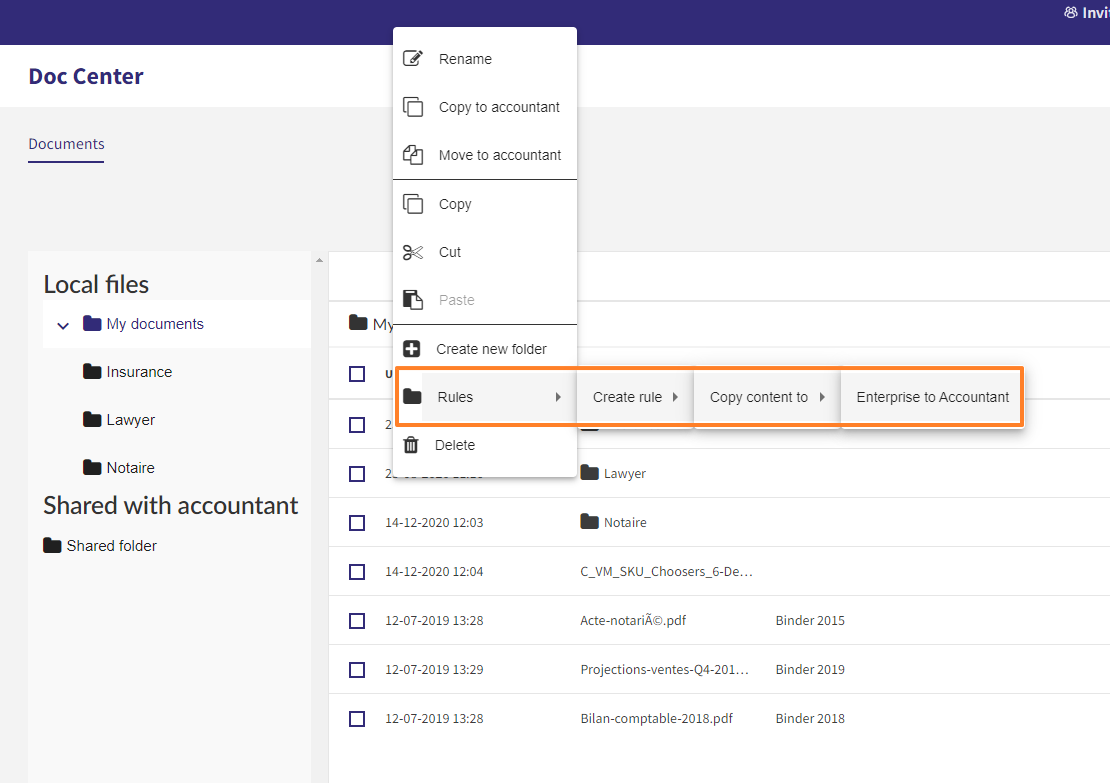
Task: Open the Insurance folder in tree
Action: click(139, 372)
